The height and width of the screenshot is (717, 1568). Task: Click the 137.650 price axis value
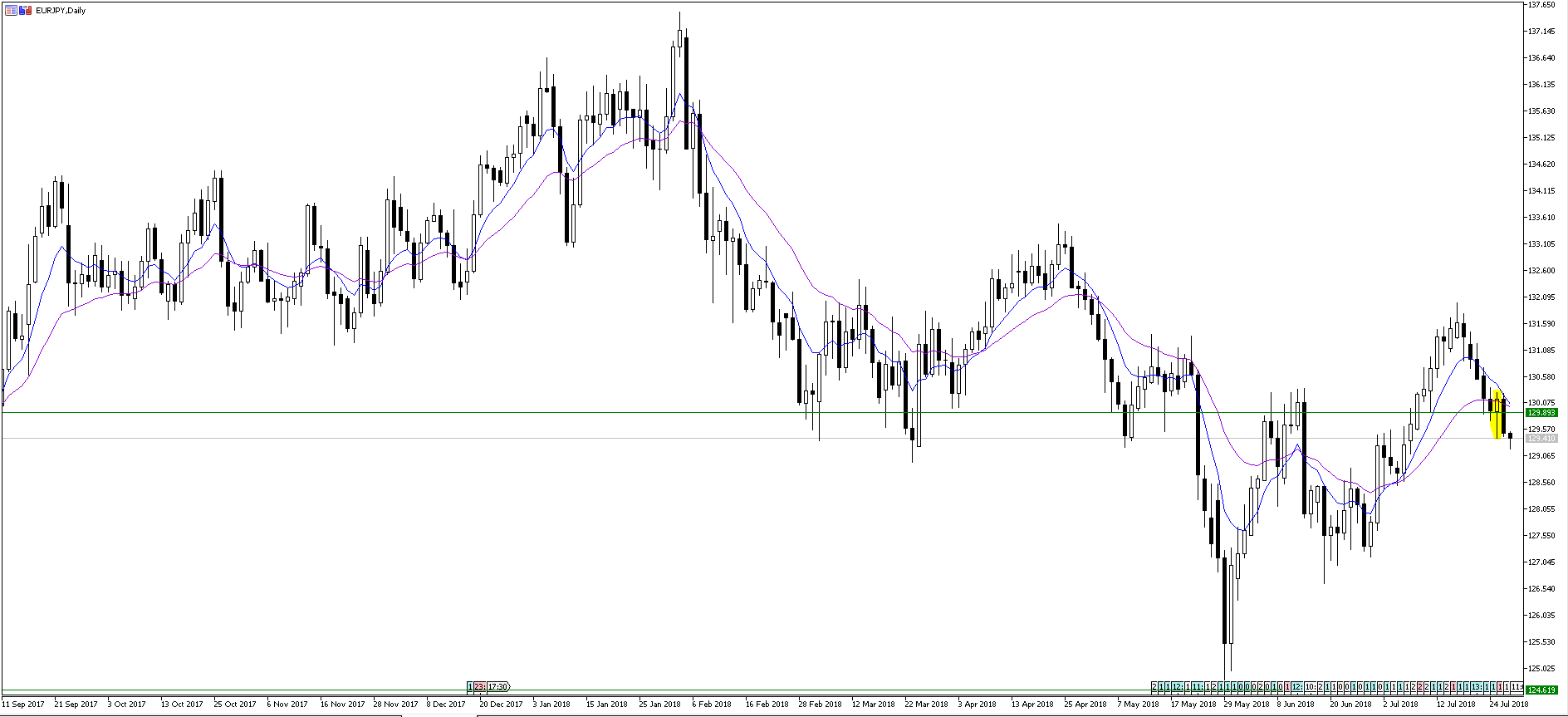(1541, 5)
